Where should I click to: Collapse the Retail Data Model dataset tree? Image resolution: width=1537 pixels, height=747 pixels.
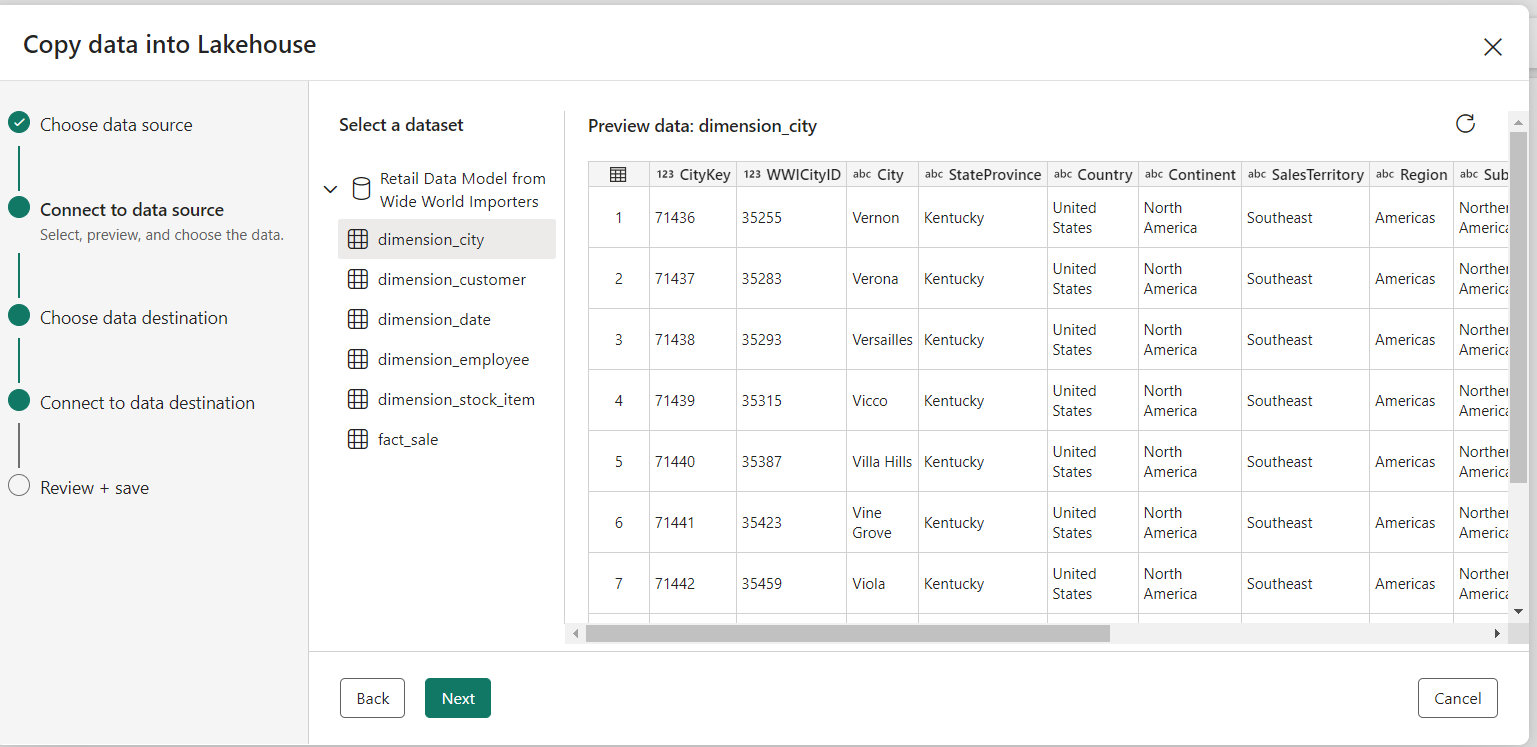coord(330,189)
